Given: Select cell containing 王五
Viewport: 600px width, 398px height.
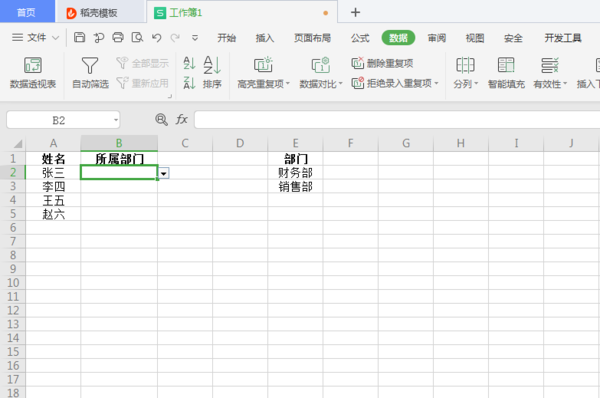Looking at the screenshot, I should point(53,200).
